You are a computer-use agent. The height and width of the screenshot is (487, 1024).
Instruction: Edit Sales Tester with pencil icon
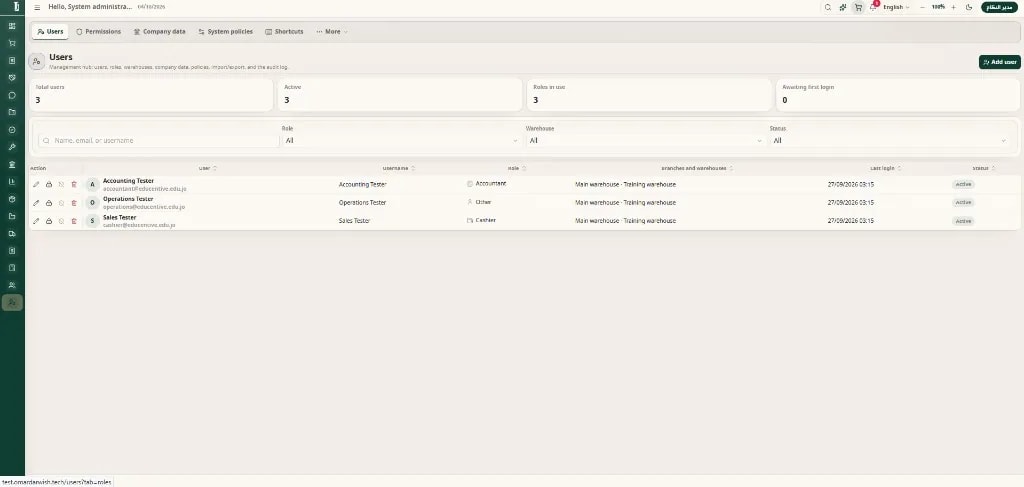(x=37, y=221)
